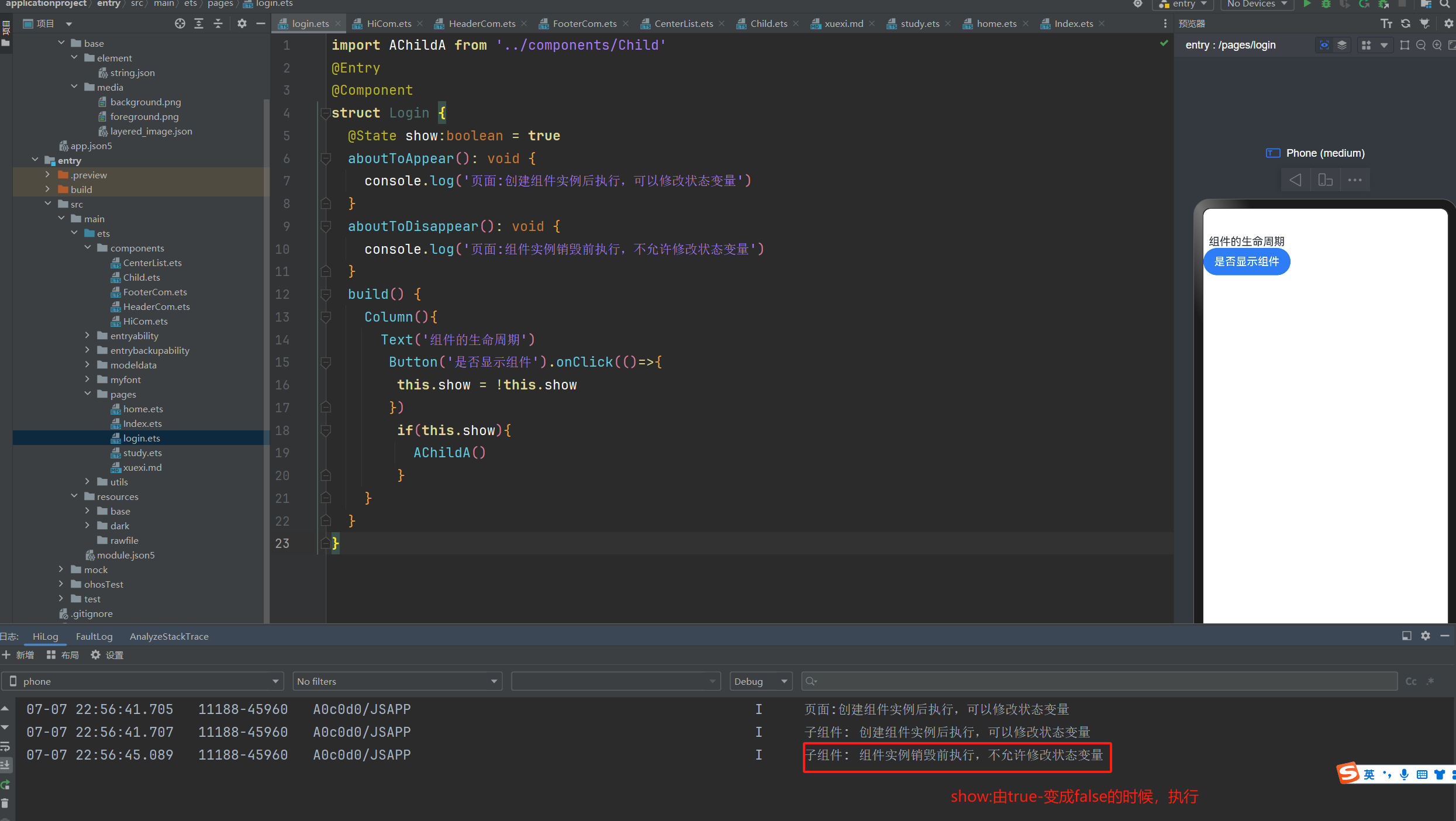Screen dimensions: 1456x821
Task: Click the log search input field
Action: [1099, 681]
